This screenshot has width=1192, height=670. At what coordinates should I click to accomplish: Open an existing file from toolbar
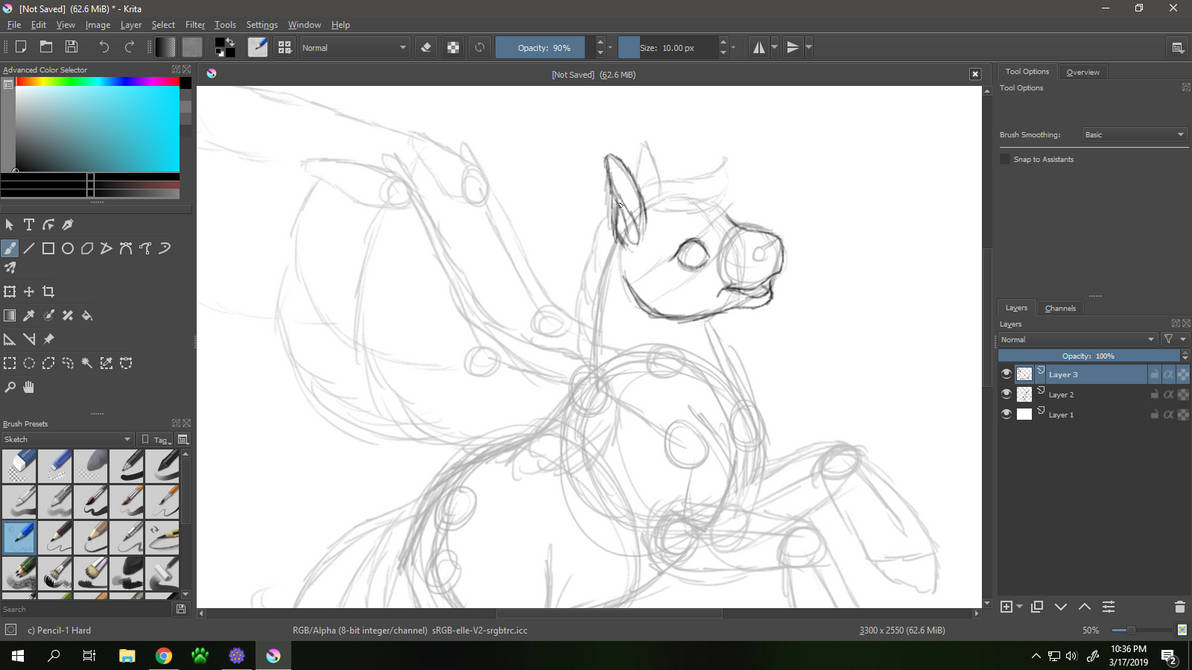point(46,47)
